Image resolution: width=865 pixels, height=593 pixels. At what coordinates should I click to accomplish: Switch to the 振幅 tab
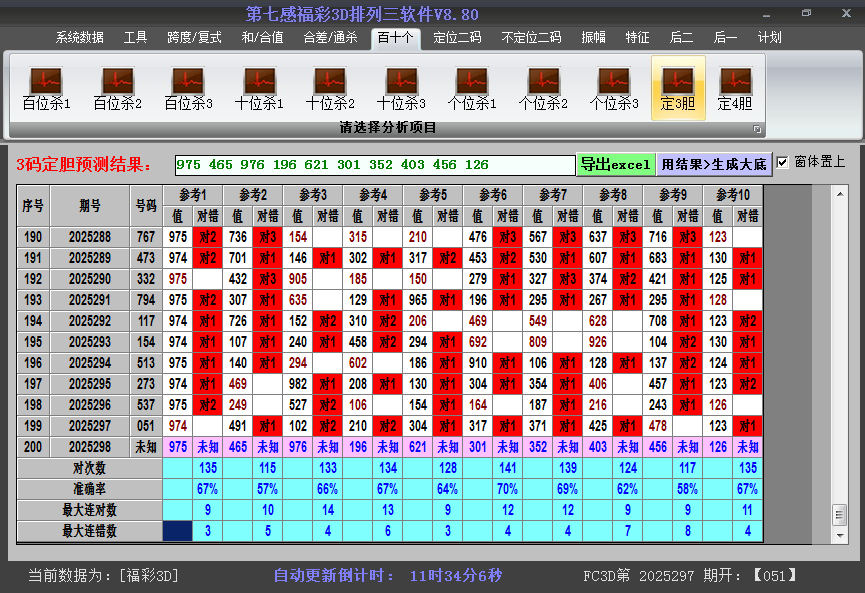(594, 38)
